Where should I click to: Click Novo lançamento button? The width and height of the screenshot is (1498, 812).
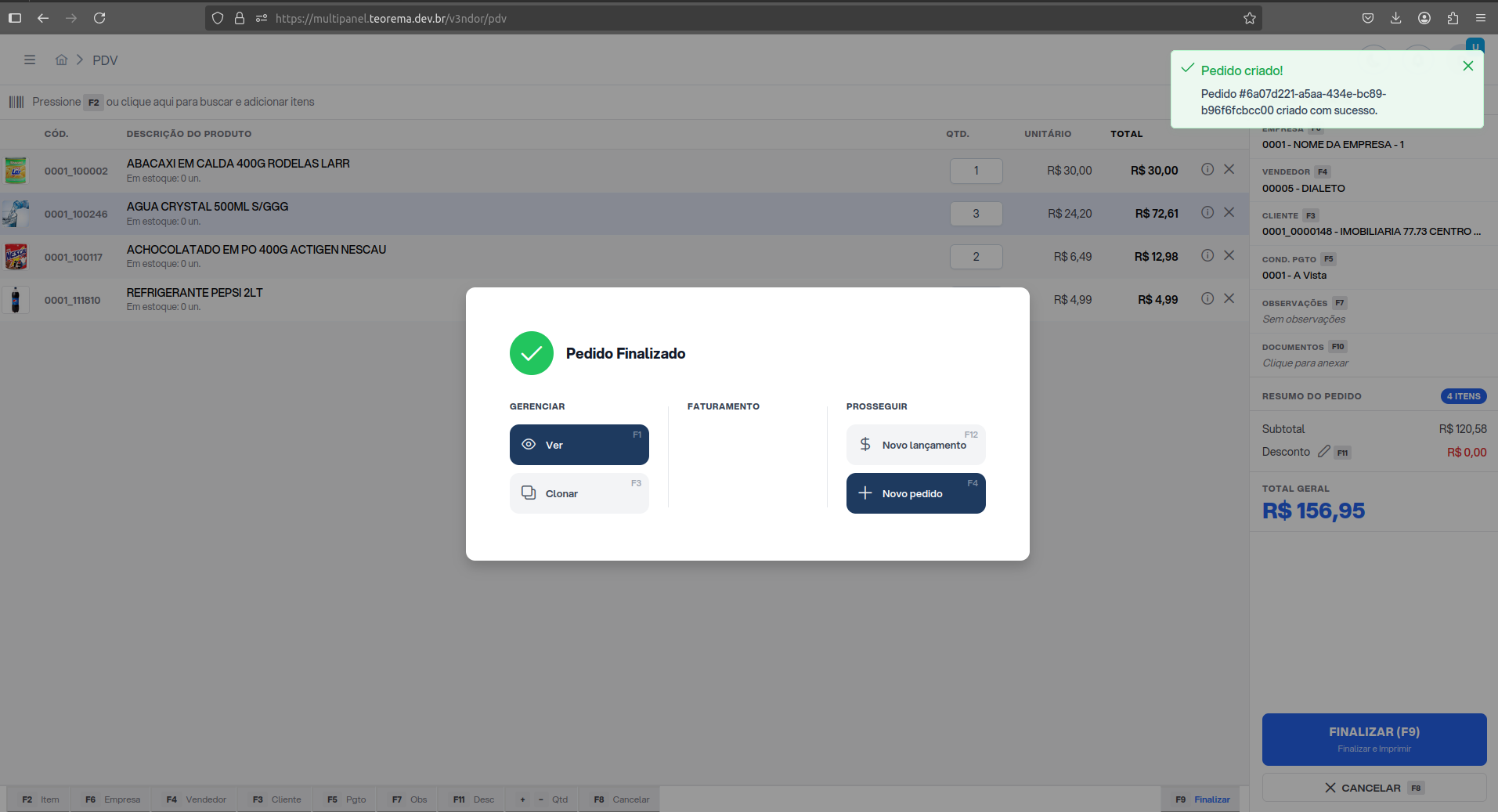915,445
